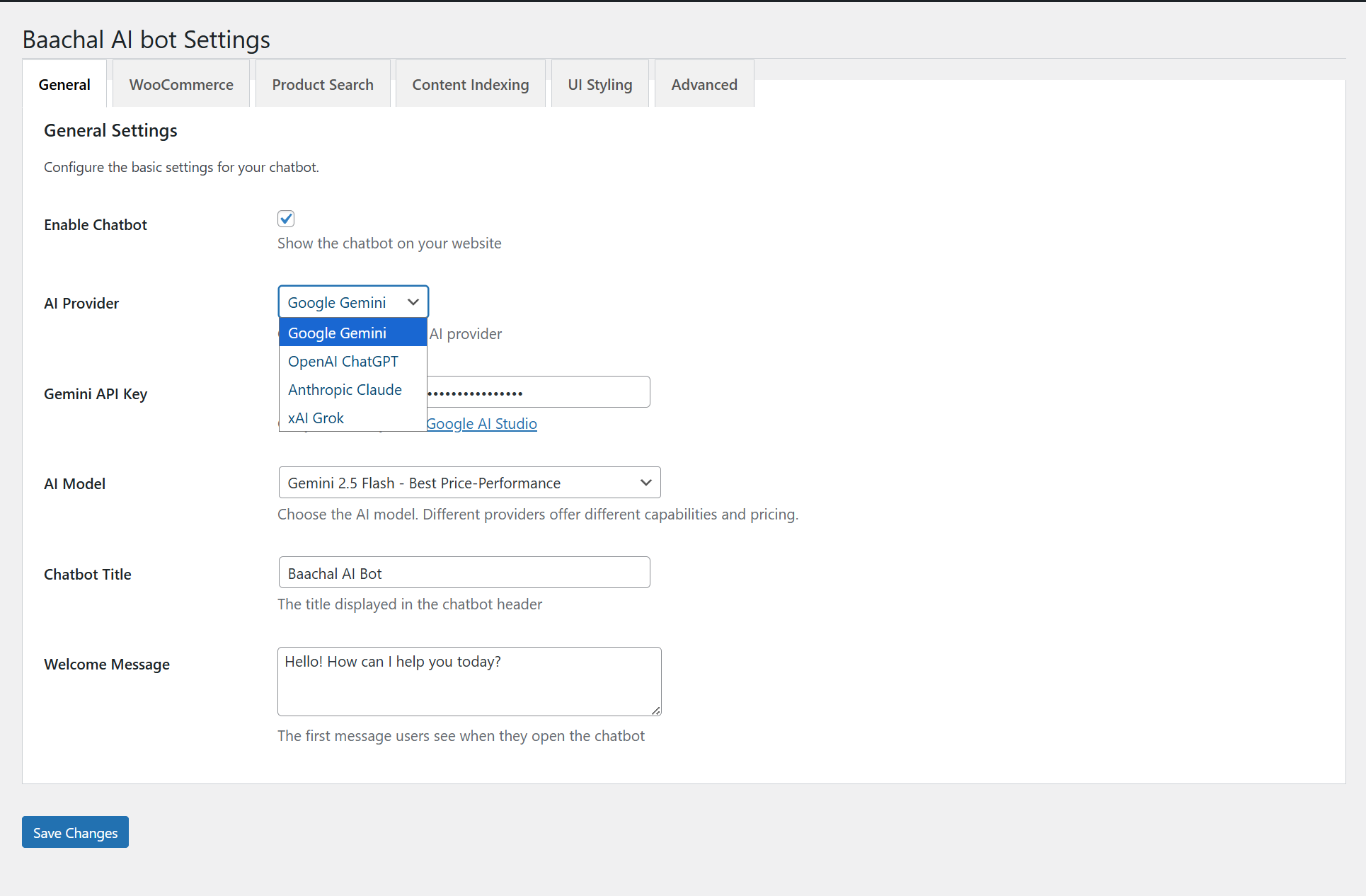Select OpenAI ChatGPT from the provider list
This screenshot has height=896, width=1366.
(x=343, y=361)
